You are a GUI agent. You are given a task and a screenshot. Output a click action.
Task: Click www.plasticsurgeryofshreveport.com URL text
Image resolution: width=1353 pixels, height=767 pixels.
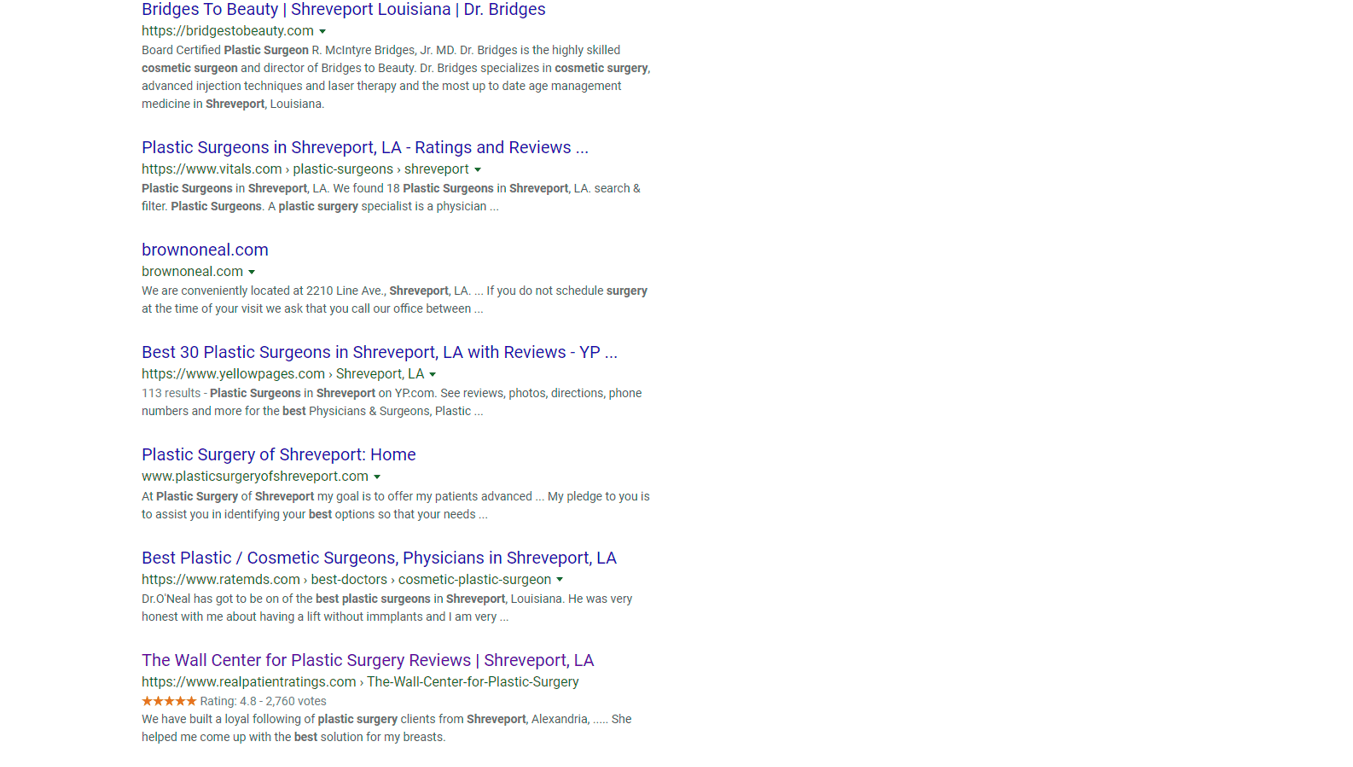click(255, 476)
